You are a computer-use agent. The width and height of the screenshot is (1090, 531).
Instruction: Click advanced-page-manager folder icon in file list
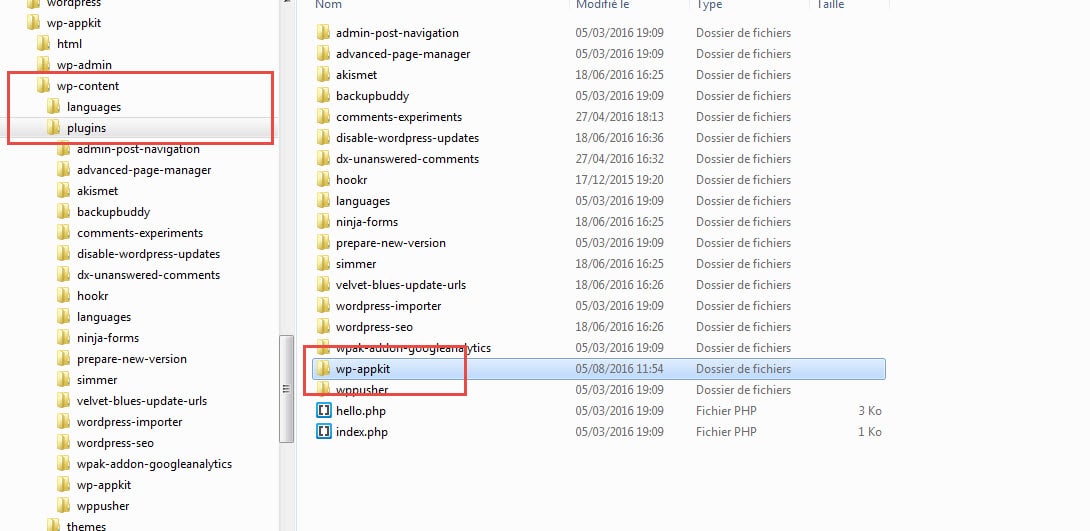coord(323,54)
